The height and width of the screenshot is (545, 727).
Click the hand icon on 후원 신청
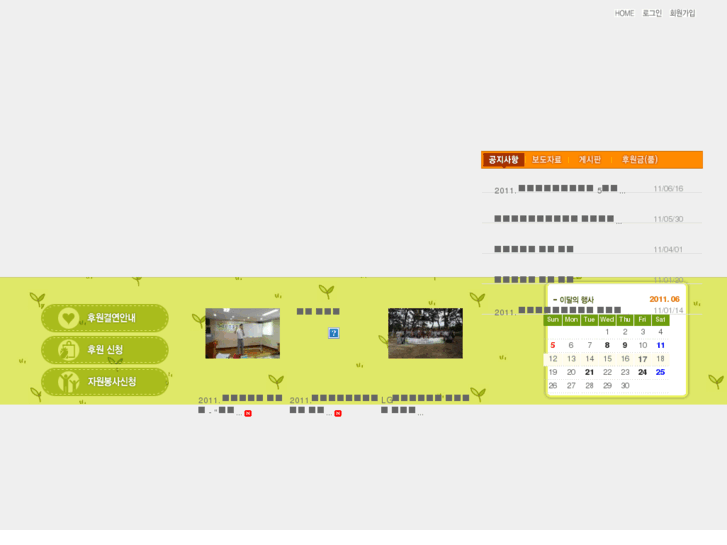pos(68,350)
